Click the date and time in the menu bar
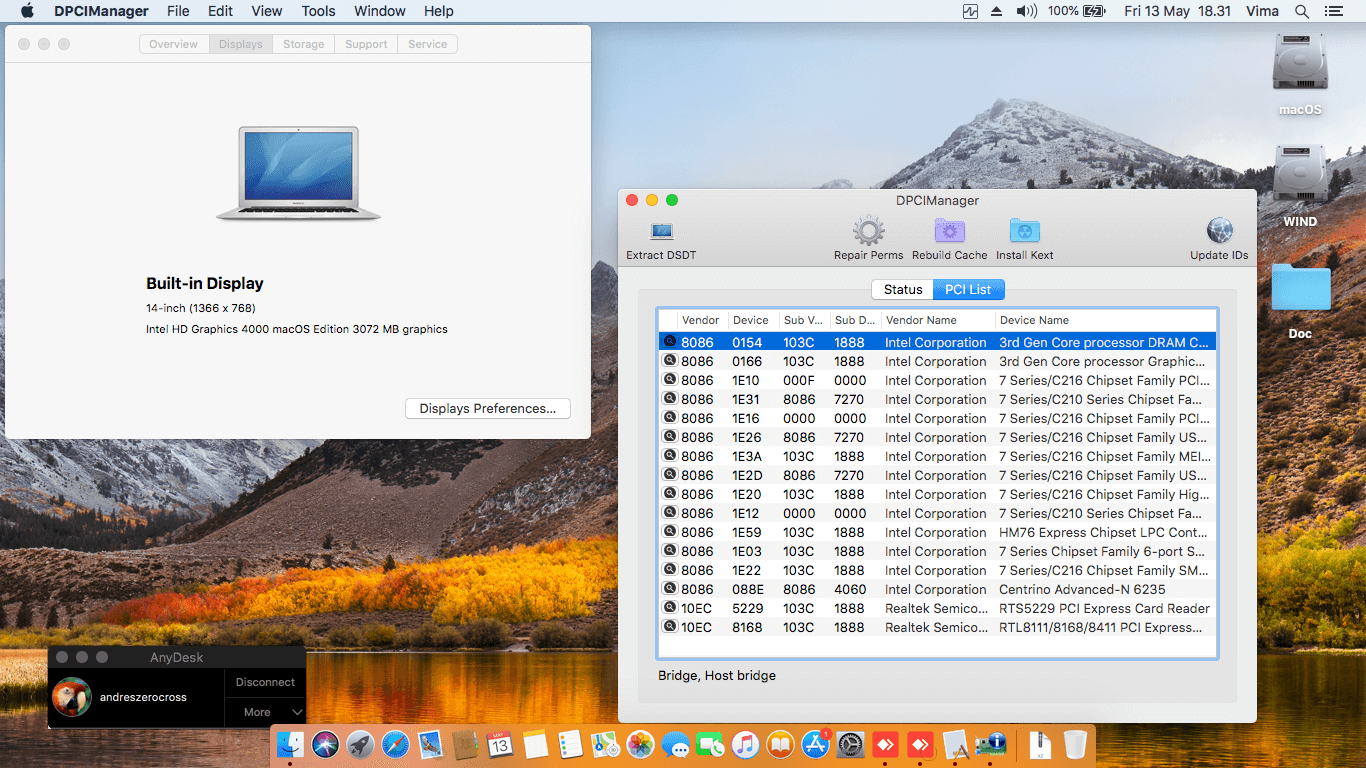Screen dimensions: 1366x768 click(x=1177, y=11)
